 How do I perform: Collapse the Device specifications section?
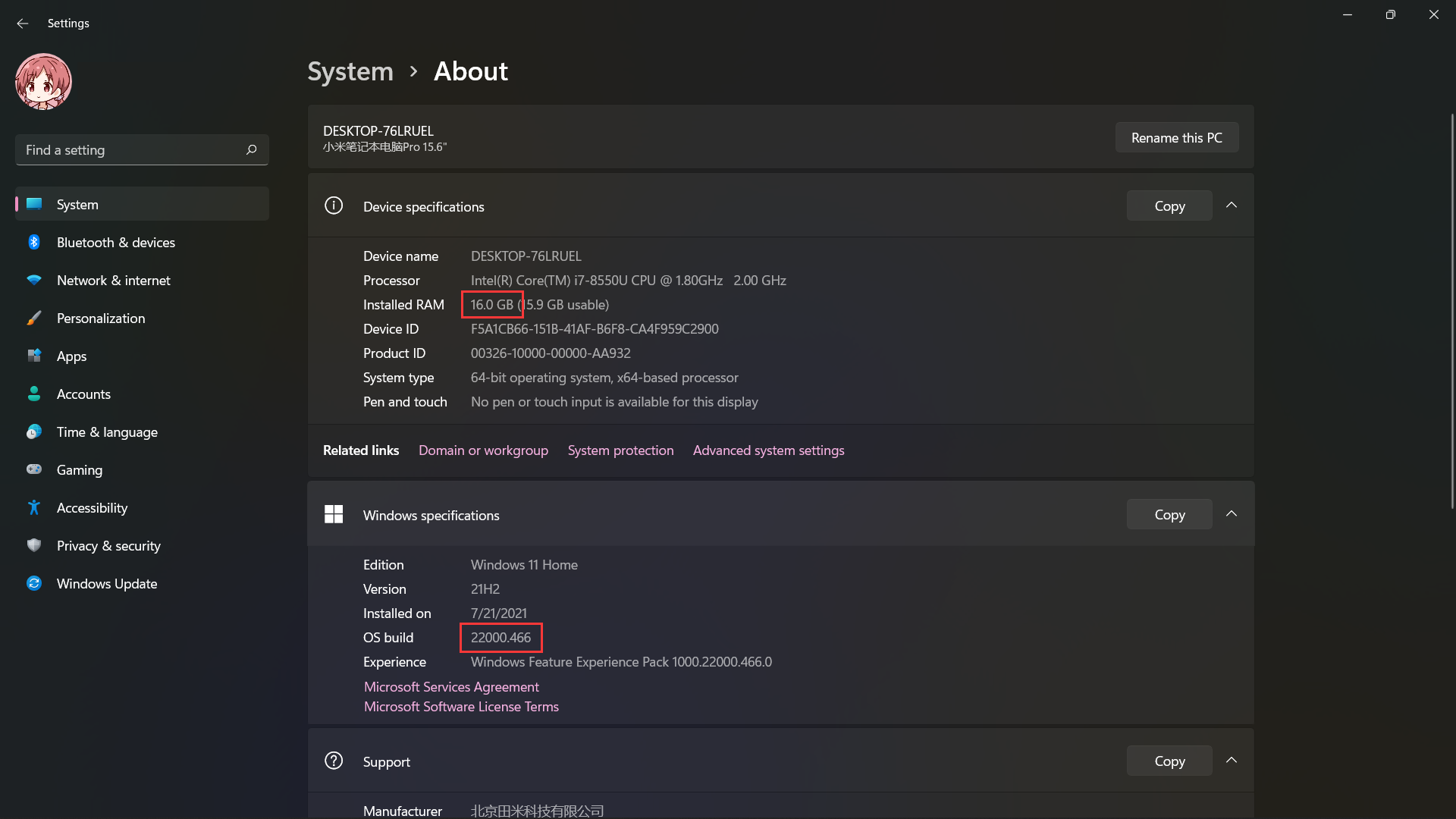(x=1232, y=206)
